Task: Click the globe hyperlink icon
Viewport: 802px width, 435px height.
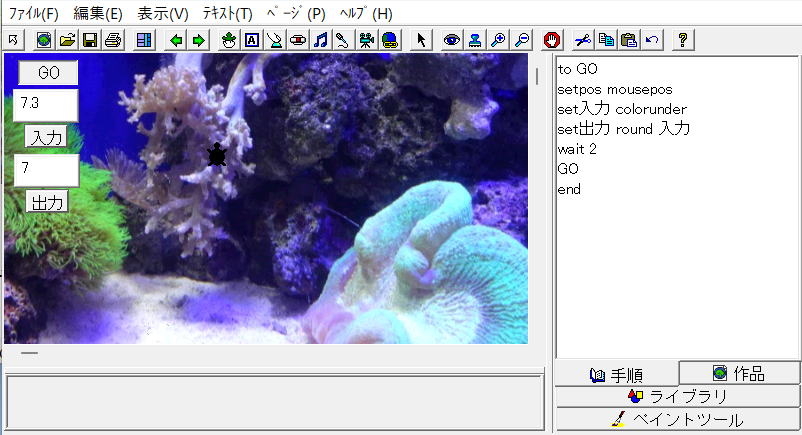Action: coord(390,39)
